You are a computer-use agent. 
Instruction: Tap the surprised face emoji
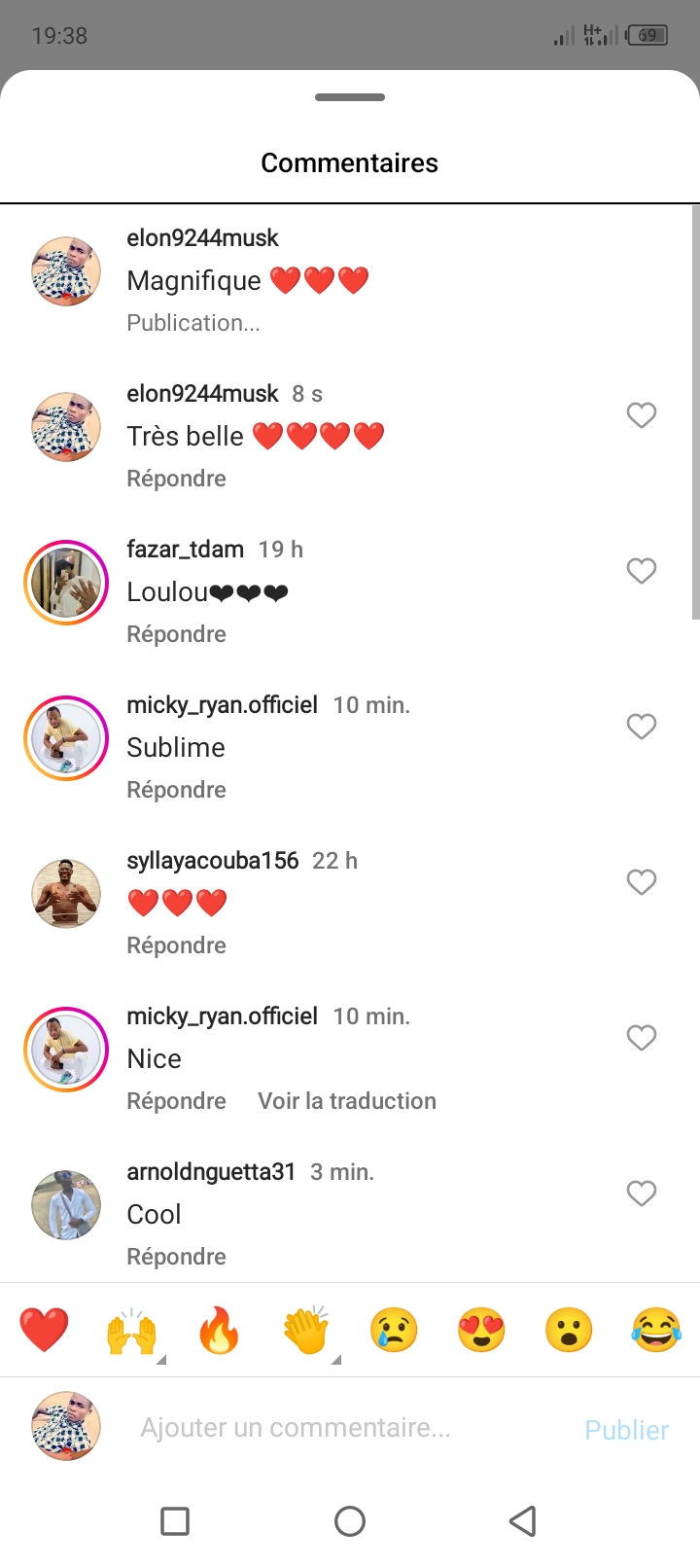[569, 1330]
